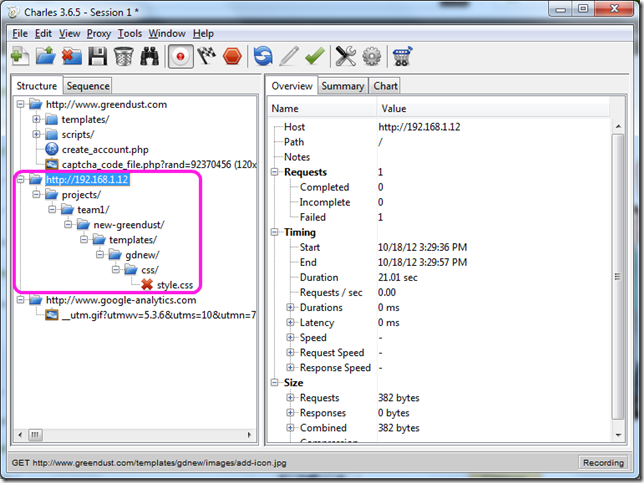Expand the Speed row
Screen dimensions: 644x483
click(x=290, y=338)
